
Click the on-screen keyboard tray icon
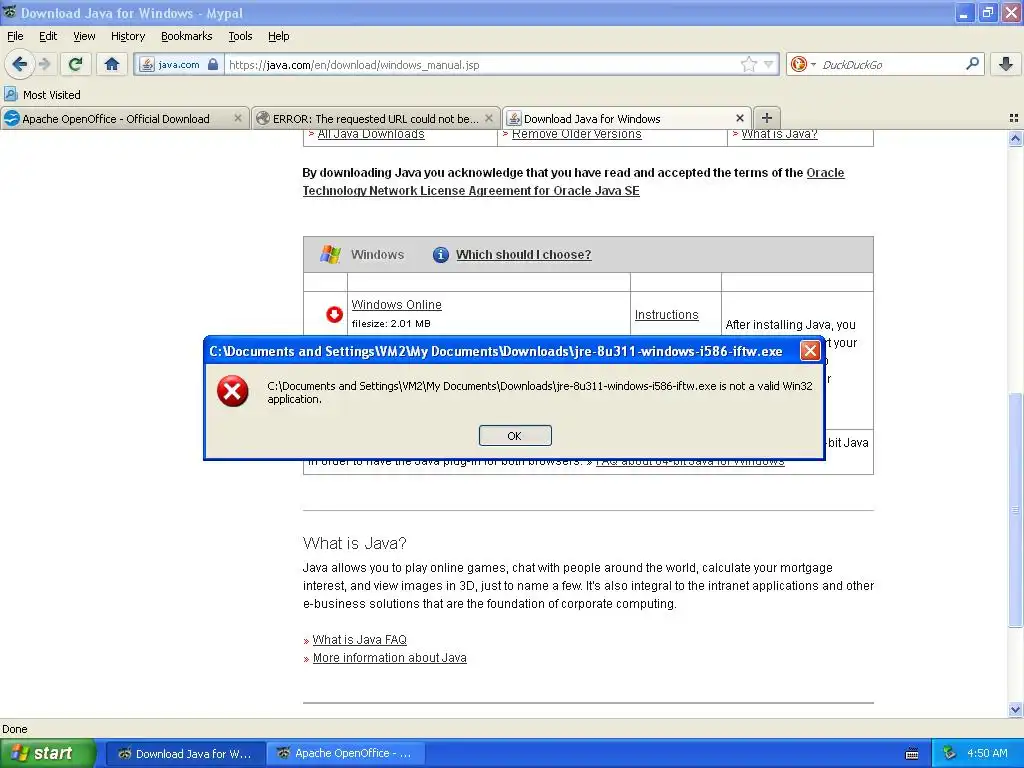912,754
